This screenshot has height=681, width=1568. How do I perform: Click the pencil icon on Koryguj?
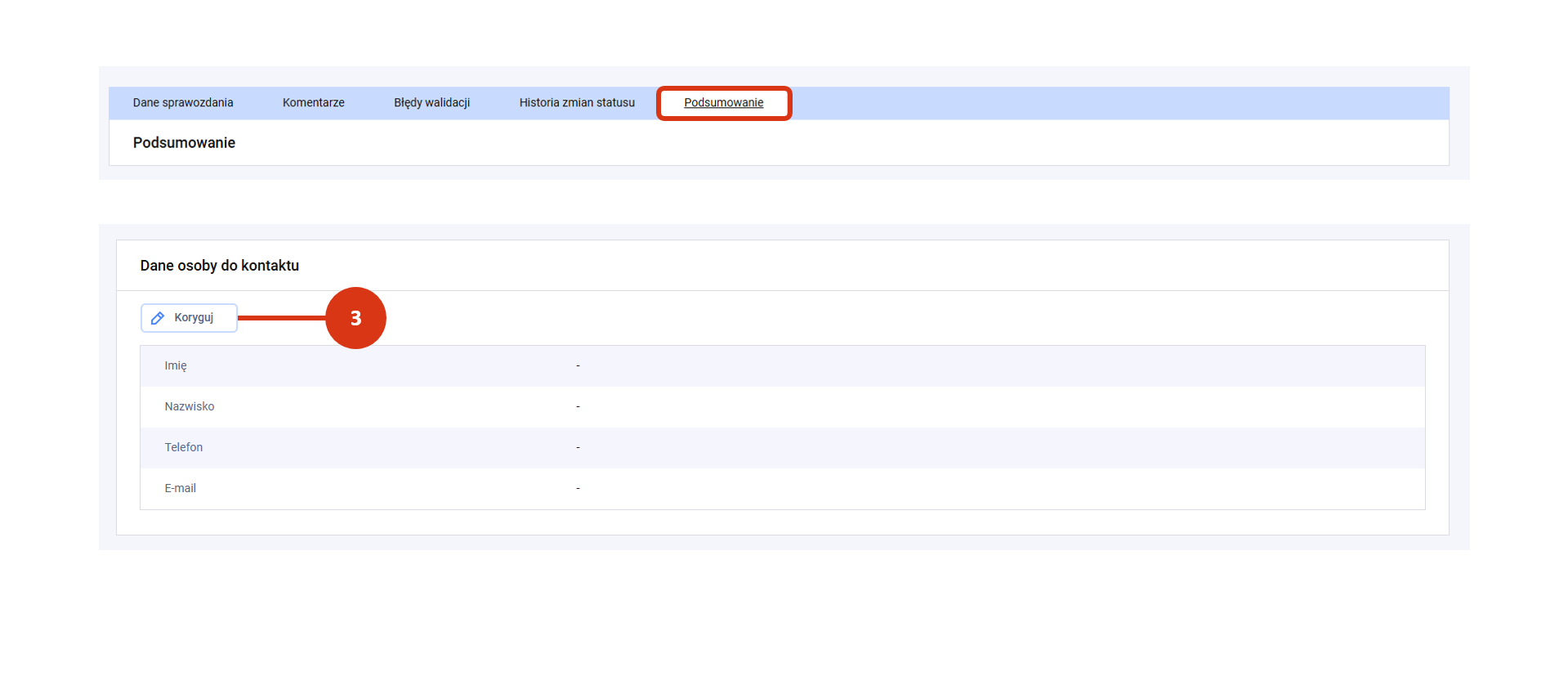(158, 318)
